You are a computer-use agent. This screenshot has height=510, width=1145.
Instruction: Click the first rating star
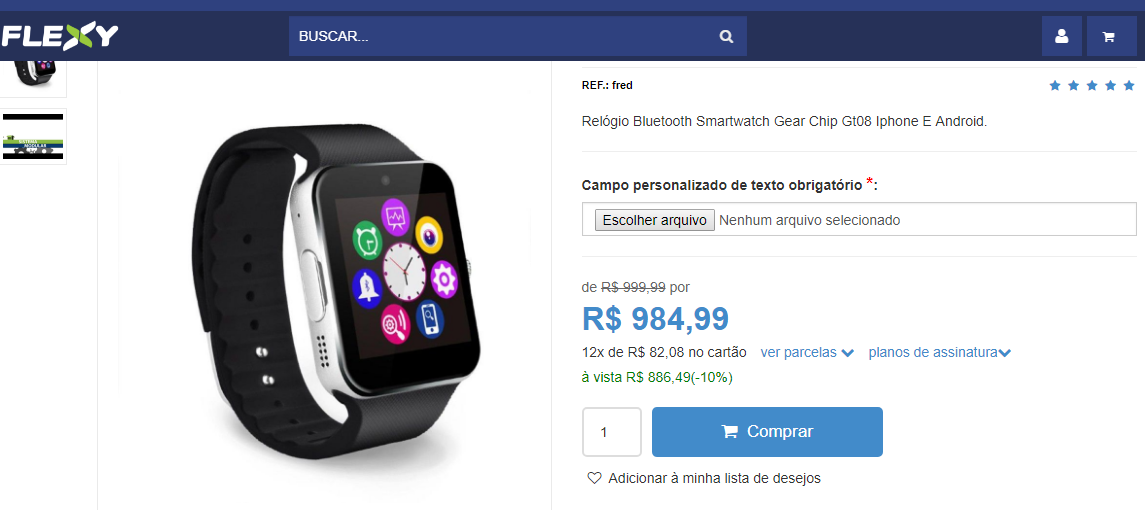(1054, 85)
